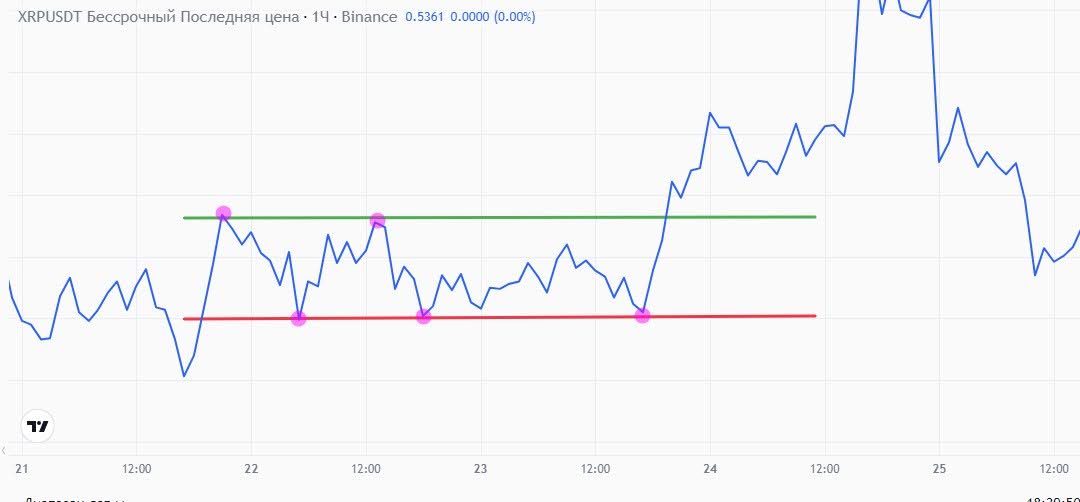Click the TradingView logo badge
The height and width of the screenshot is (502, 1080).
37,426
